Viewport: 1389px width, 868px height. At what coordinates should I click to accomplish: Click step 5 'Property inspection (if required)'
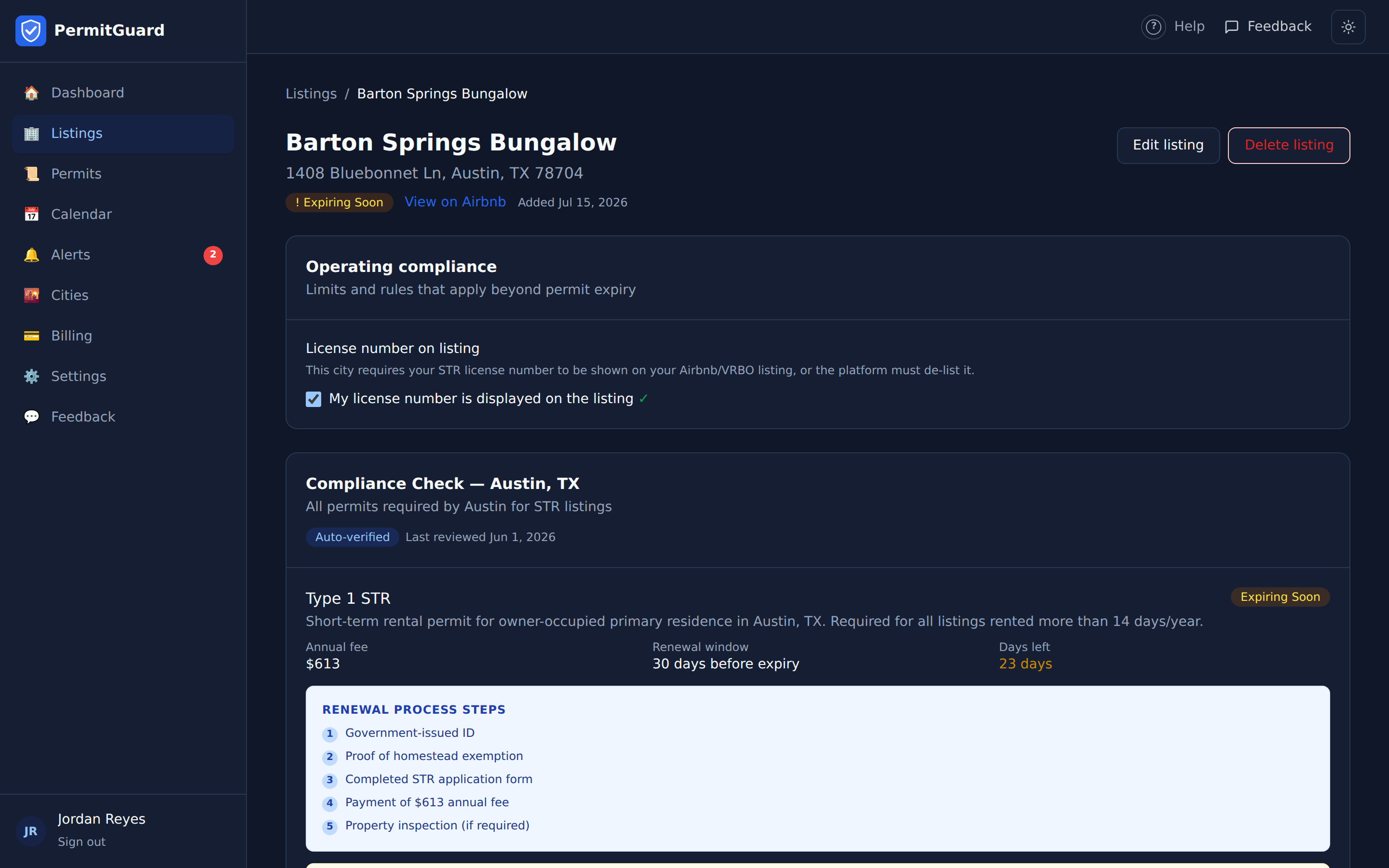tap(437, 826)
